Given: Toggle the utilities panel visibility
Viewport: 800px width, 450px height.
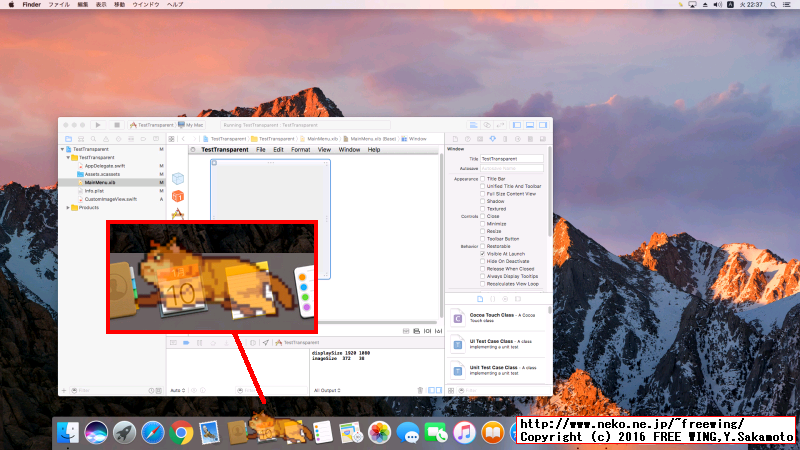Looking at the screenshot, I should tap(543, 125).
